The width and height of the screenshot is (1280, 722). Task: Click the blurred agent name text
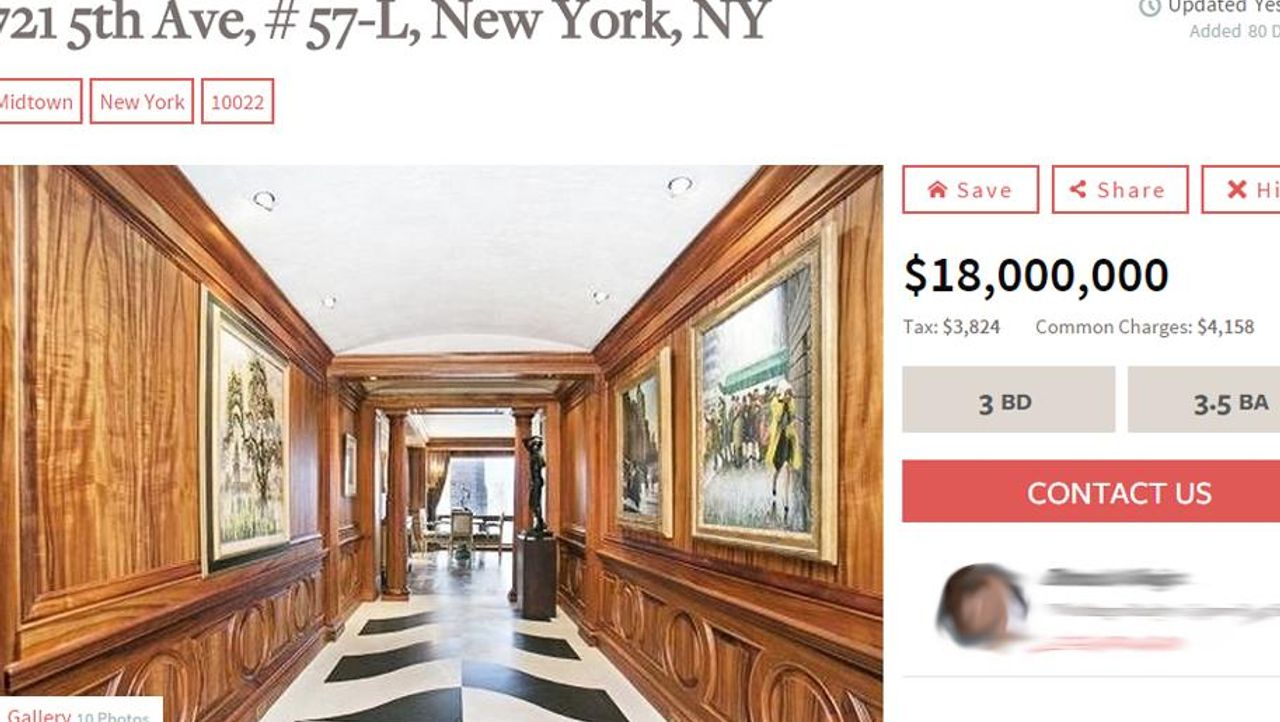(1115, 578)
